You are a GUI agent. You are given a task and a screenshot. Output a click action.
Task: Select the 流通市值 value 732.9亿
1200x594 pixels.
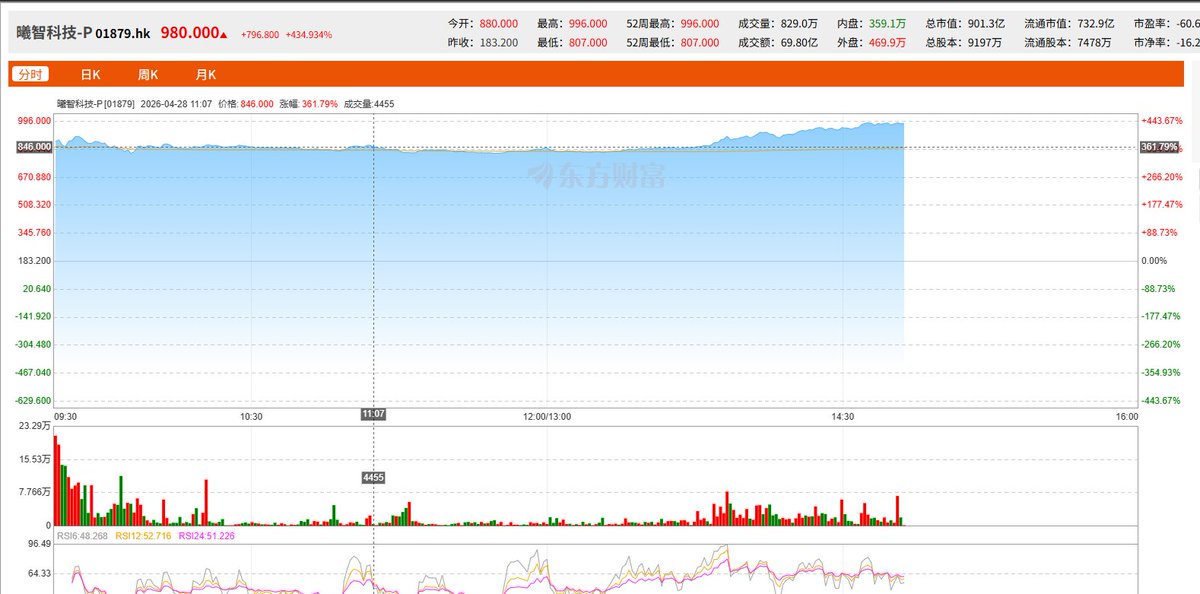pos(1097,23)
